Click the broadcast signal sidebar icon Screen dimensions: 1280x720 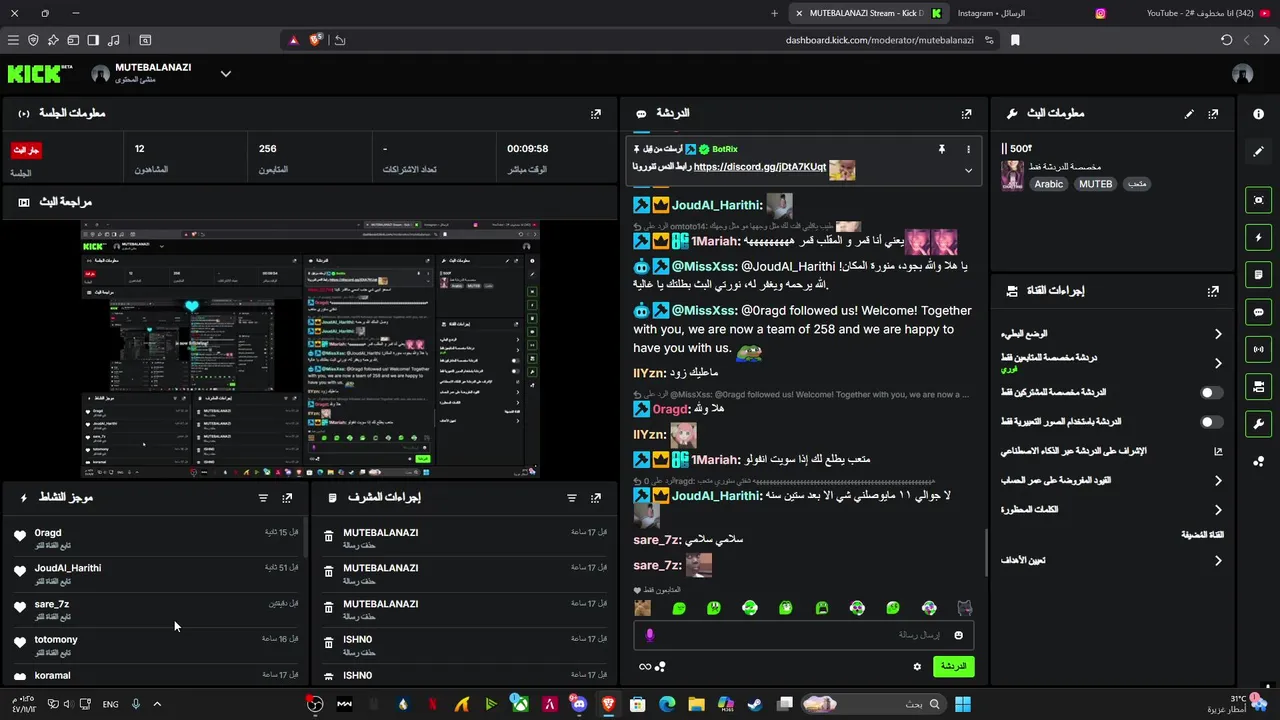click(x=1258, y=349)
